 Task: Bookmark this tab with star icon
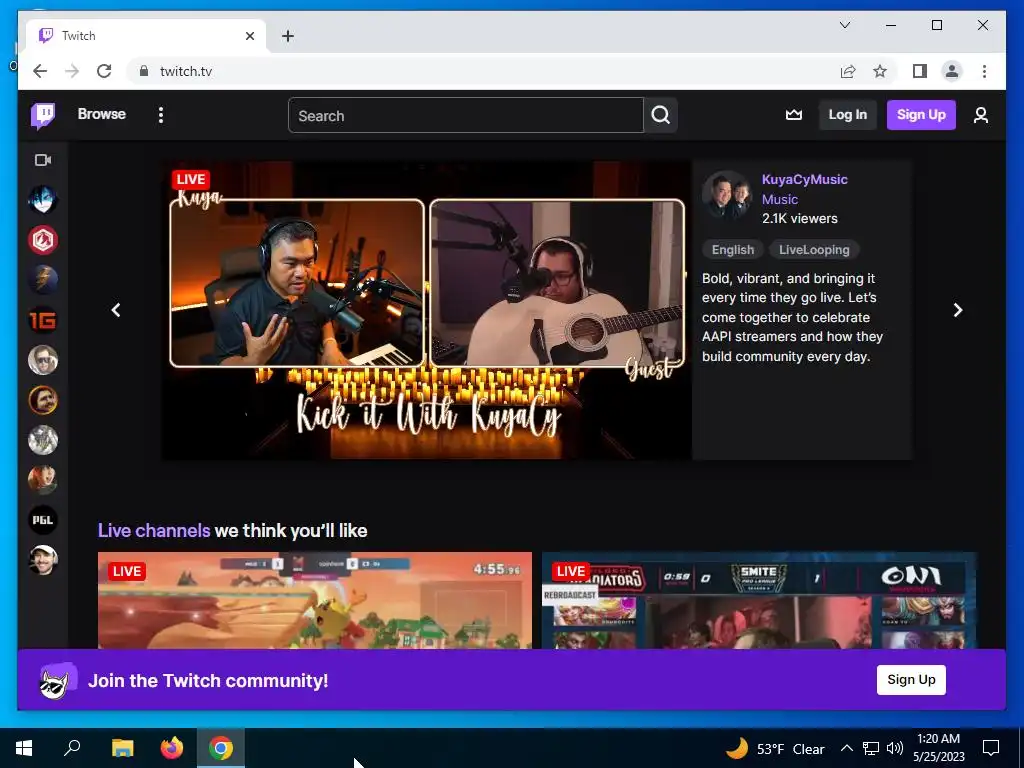880,71
